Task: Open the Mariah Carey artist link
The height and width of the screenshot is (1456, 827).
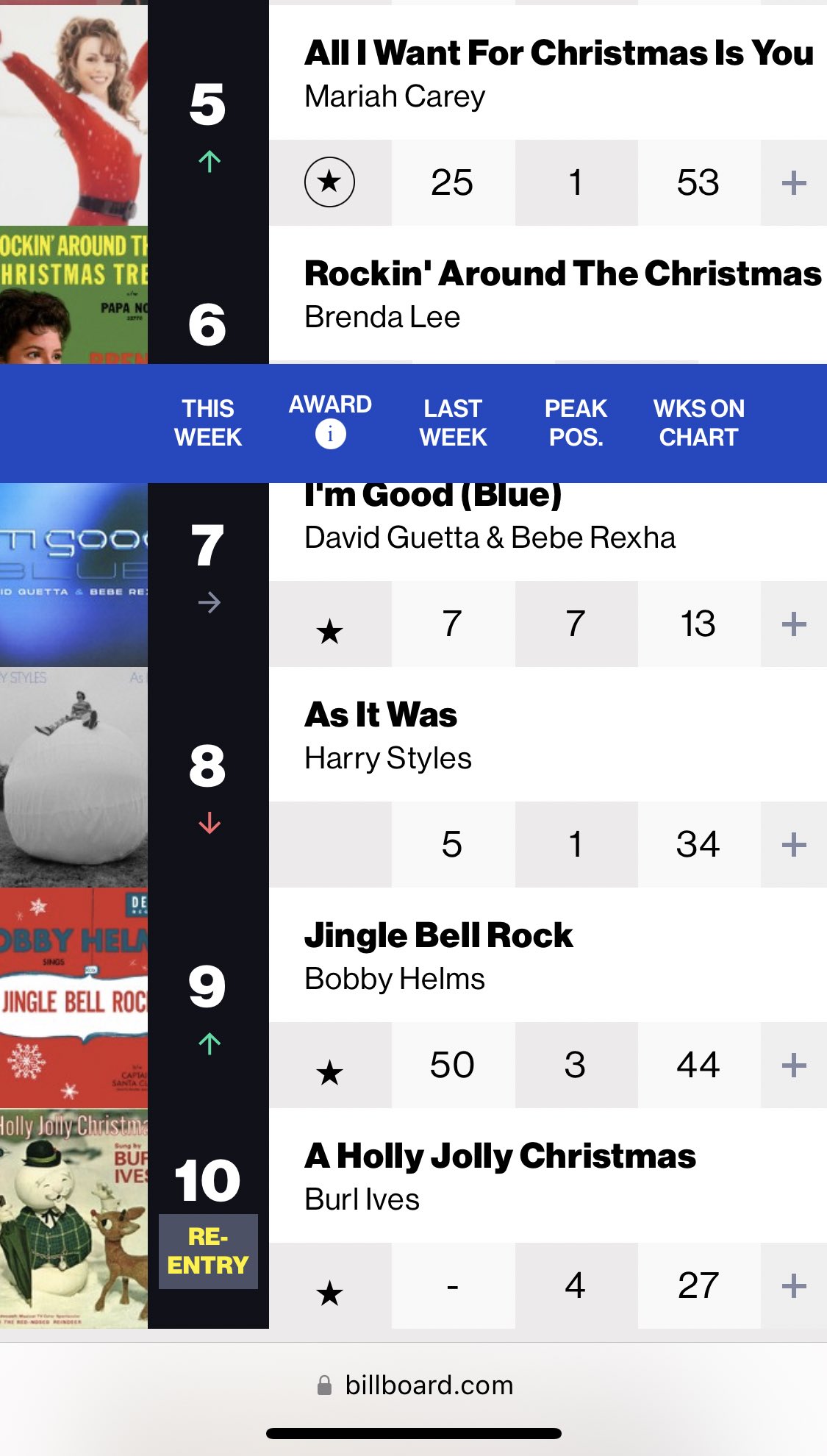Action: (x=395, y=96)
